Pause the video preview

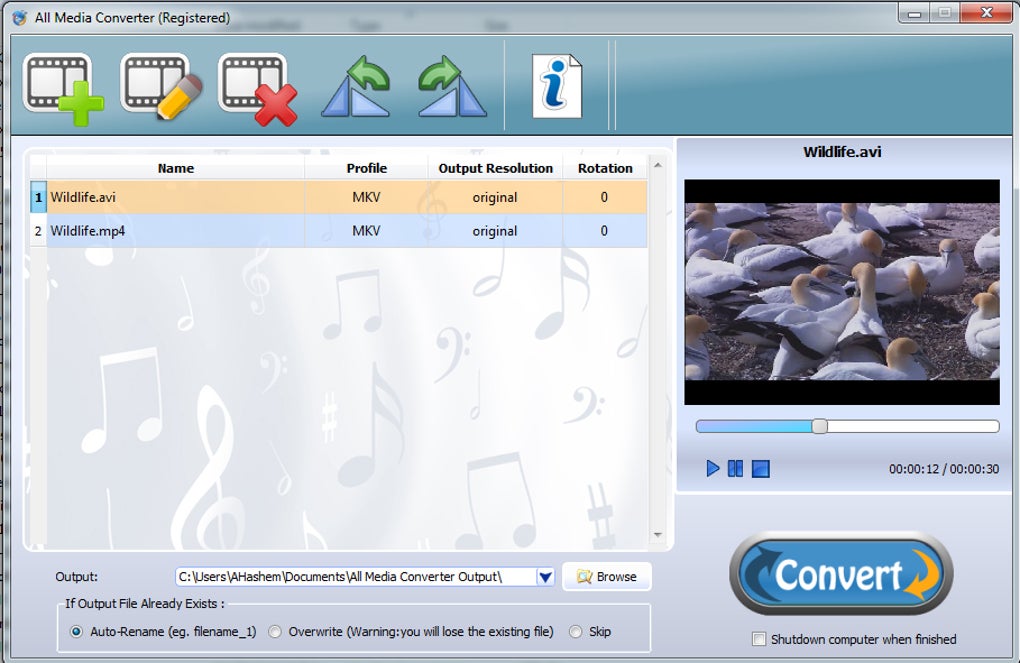tap(736, 468)
